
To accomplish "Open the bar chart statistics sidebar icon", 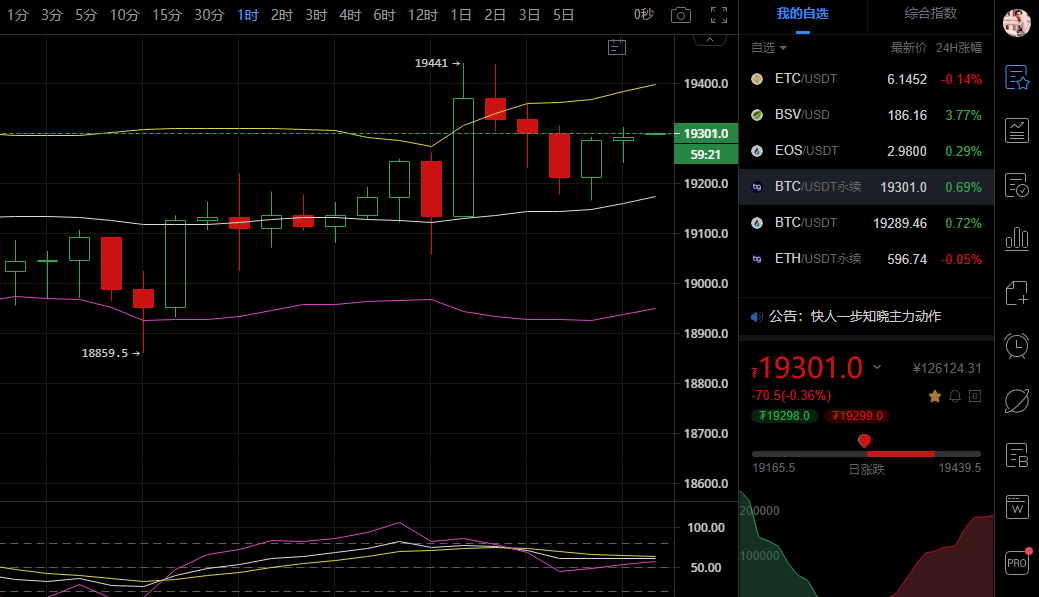I will [1016, 238].
